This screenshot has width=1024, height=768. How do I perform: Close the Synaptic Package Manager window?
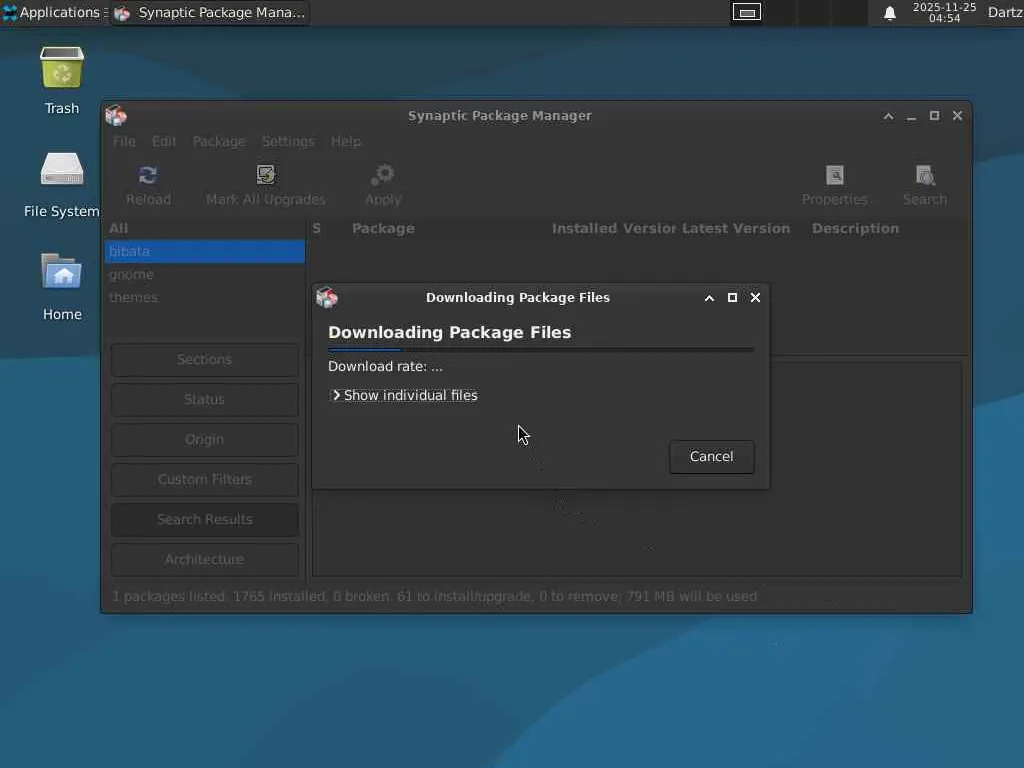pos(957,116)
